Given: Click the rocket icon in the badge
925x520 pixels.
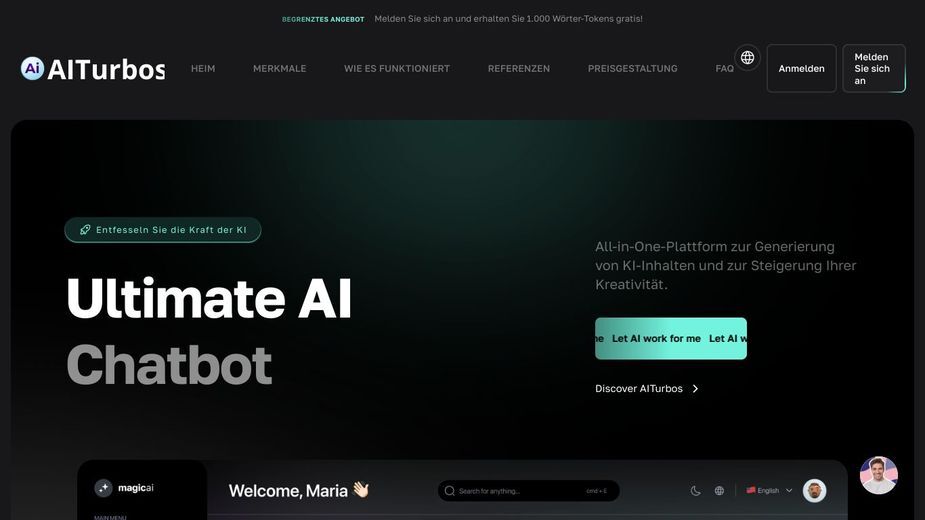Looking at the screenshot, I should (x=85, y=230).
